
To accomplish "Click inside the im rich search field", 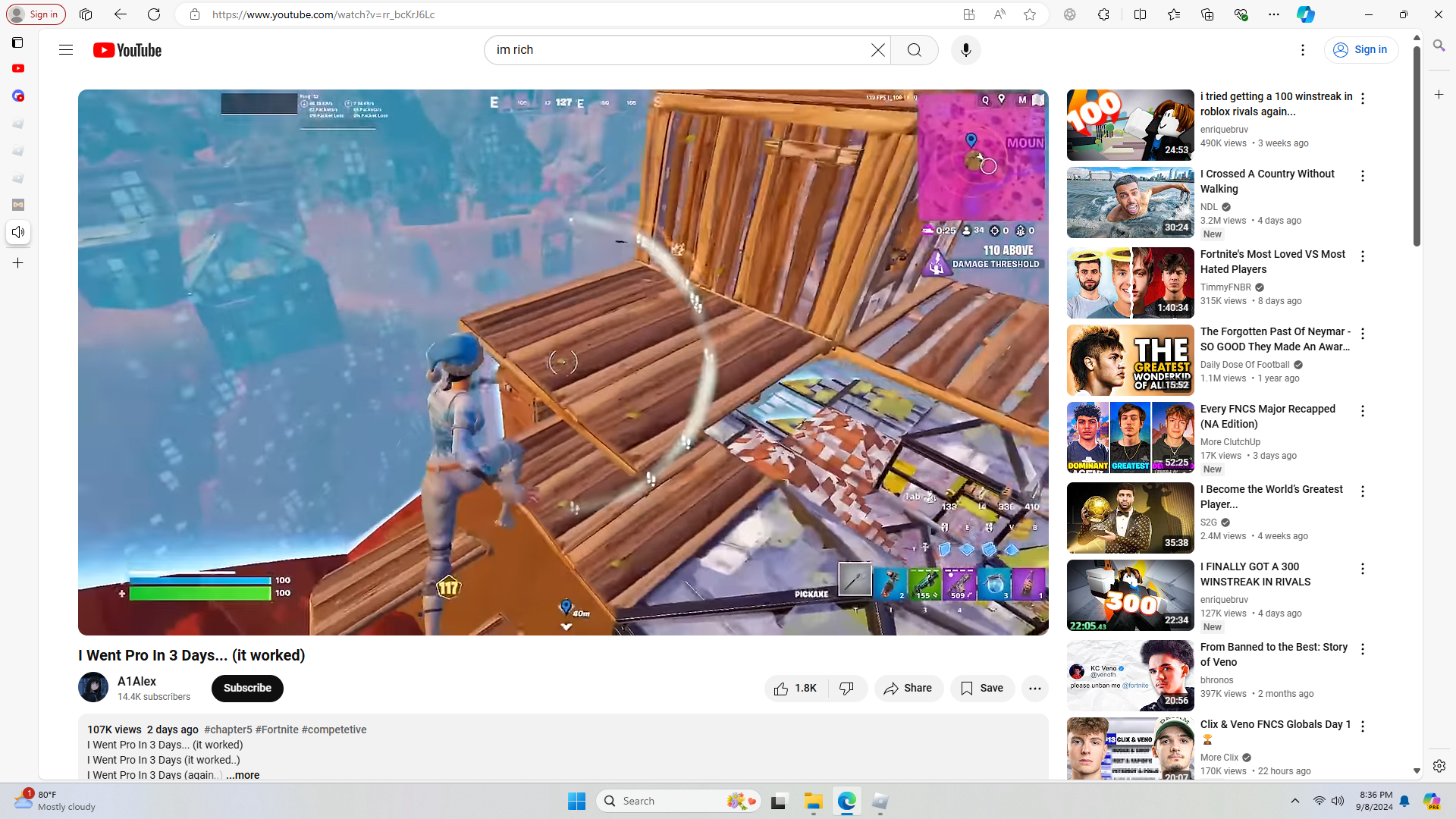I will (675, 50).
